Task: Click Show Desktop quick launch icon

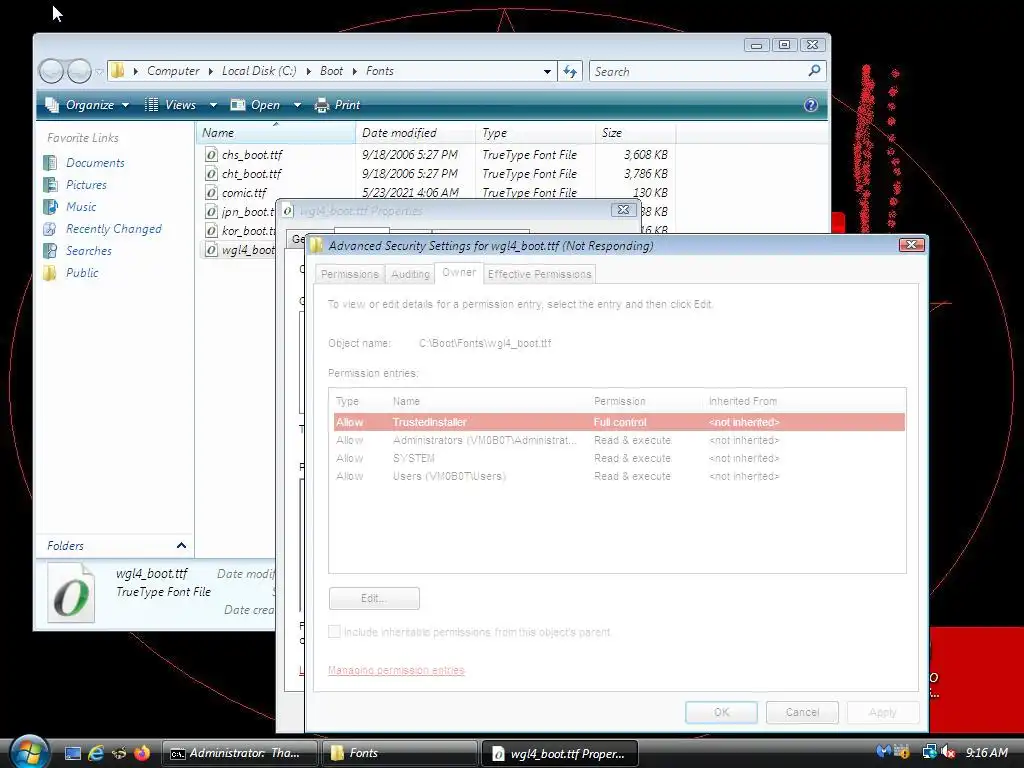Action: [x=73, y=753]
